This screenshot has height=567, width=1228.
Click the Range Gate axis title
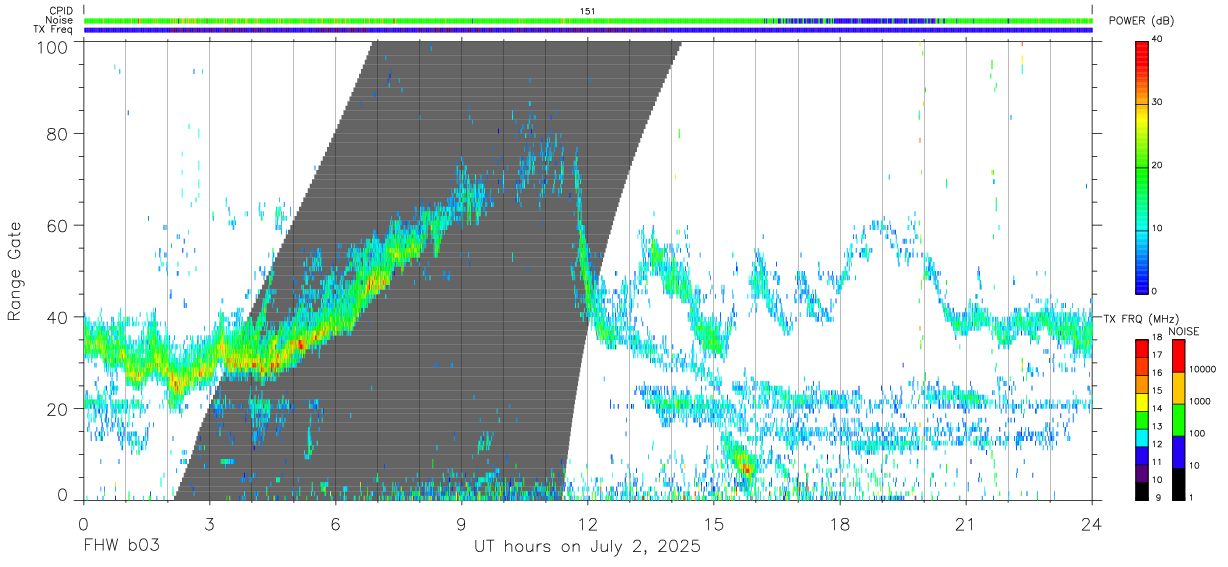tap(15, 270)
